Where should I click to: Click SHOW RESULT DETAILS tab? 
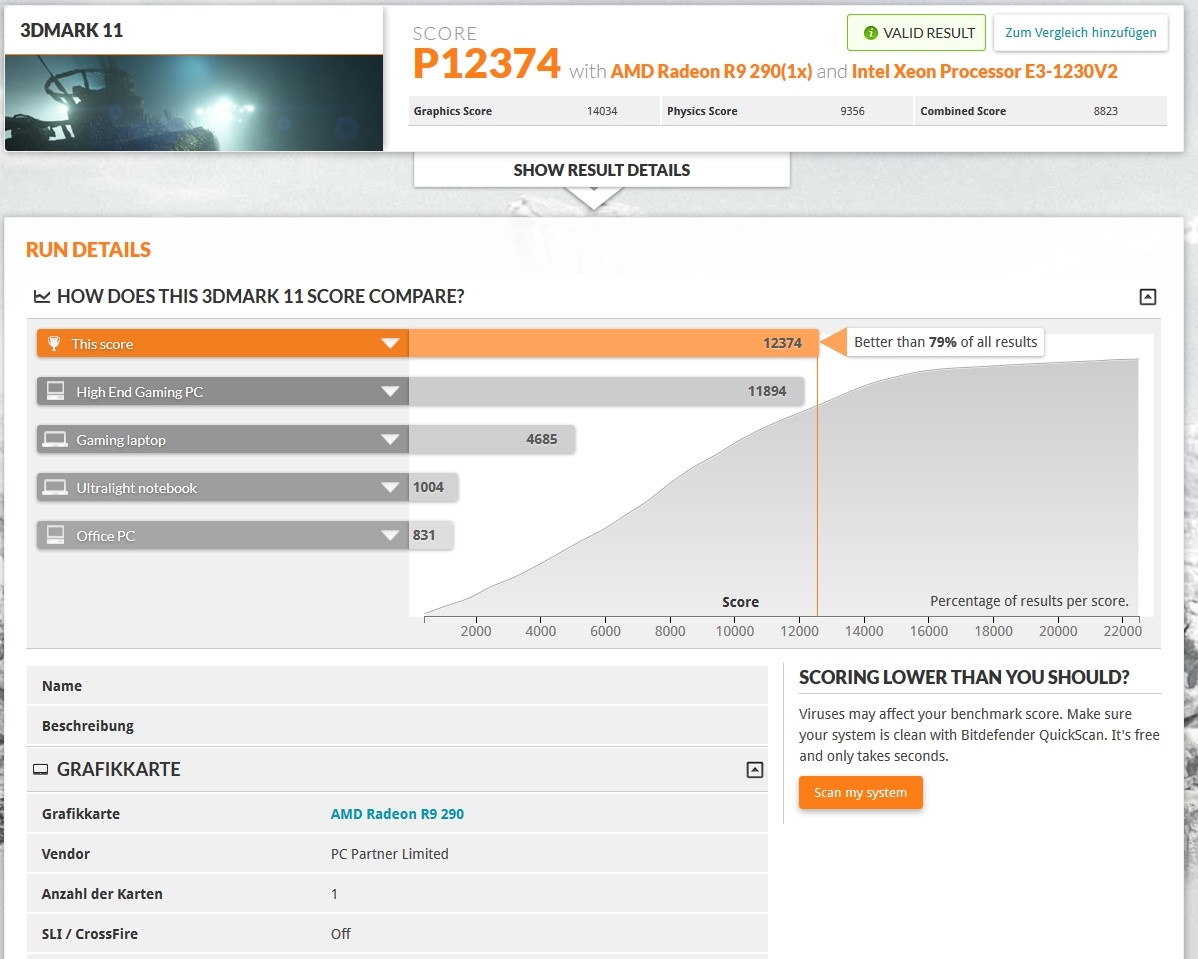click(x=601, y=170)
